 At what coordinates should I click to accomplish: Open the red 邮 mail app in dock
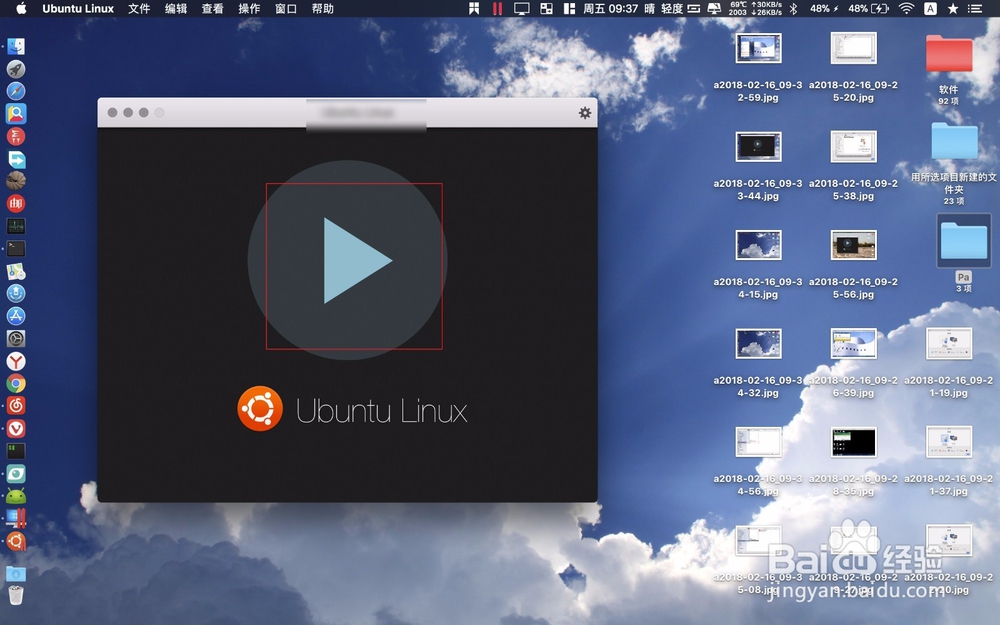tap(16, 203)
